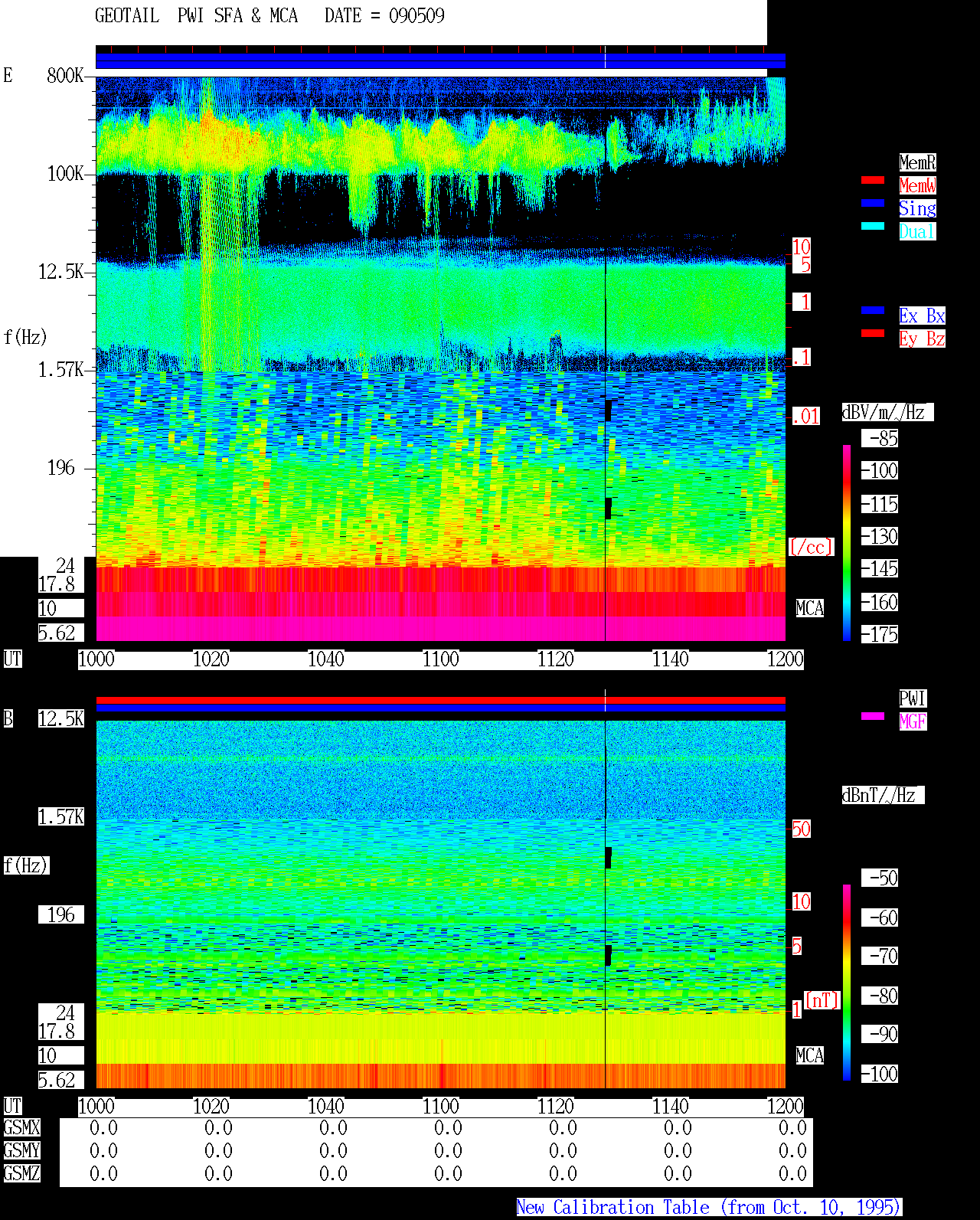Click the .01 density scale marker
Image resolution: width=980 pixels, height=1220 pixels.
pos(805,416)
